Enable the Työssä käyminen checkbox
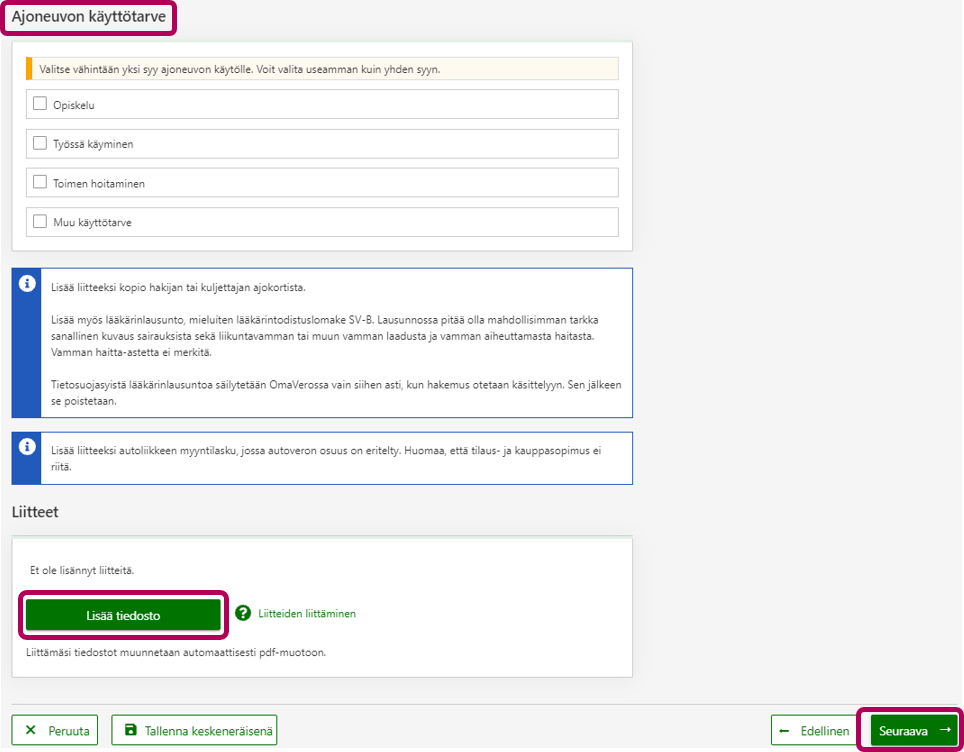 [40, 143]
